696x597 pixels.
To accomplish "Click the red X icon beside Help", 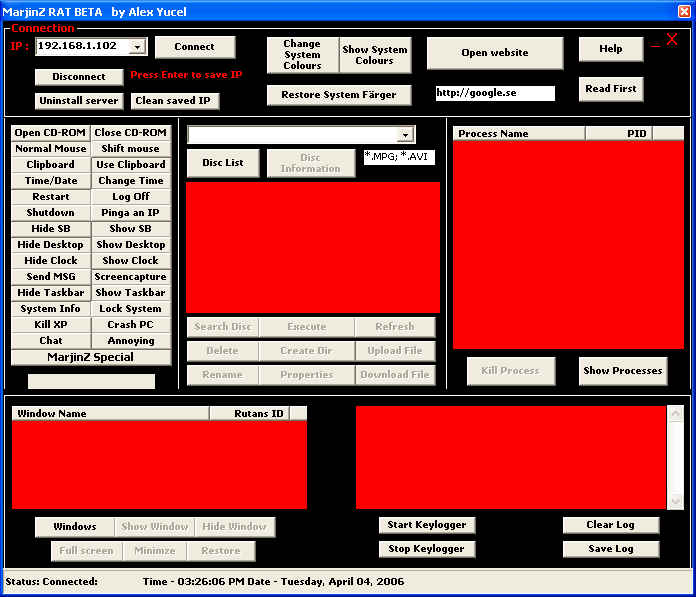I will pos(672,40).
